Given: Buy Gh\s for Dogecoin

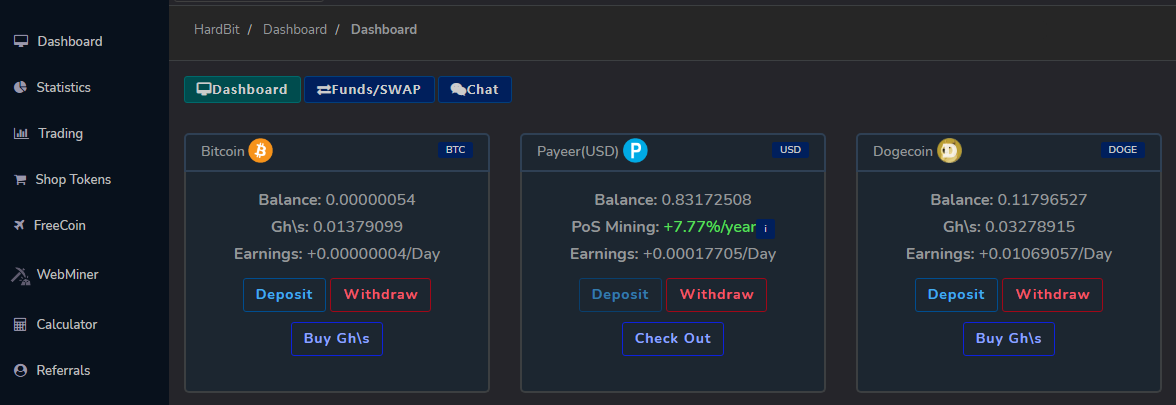Looking at the screenshot, I should [x=1009, y=339].
